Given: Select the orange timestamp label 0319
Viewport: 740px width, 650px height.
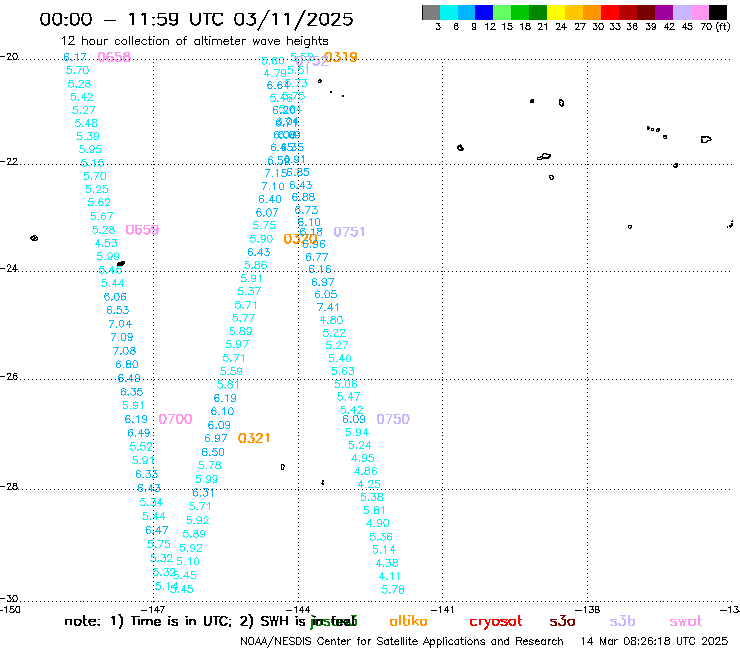Looking at the screenshot, I should tap(341, 57).
